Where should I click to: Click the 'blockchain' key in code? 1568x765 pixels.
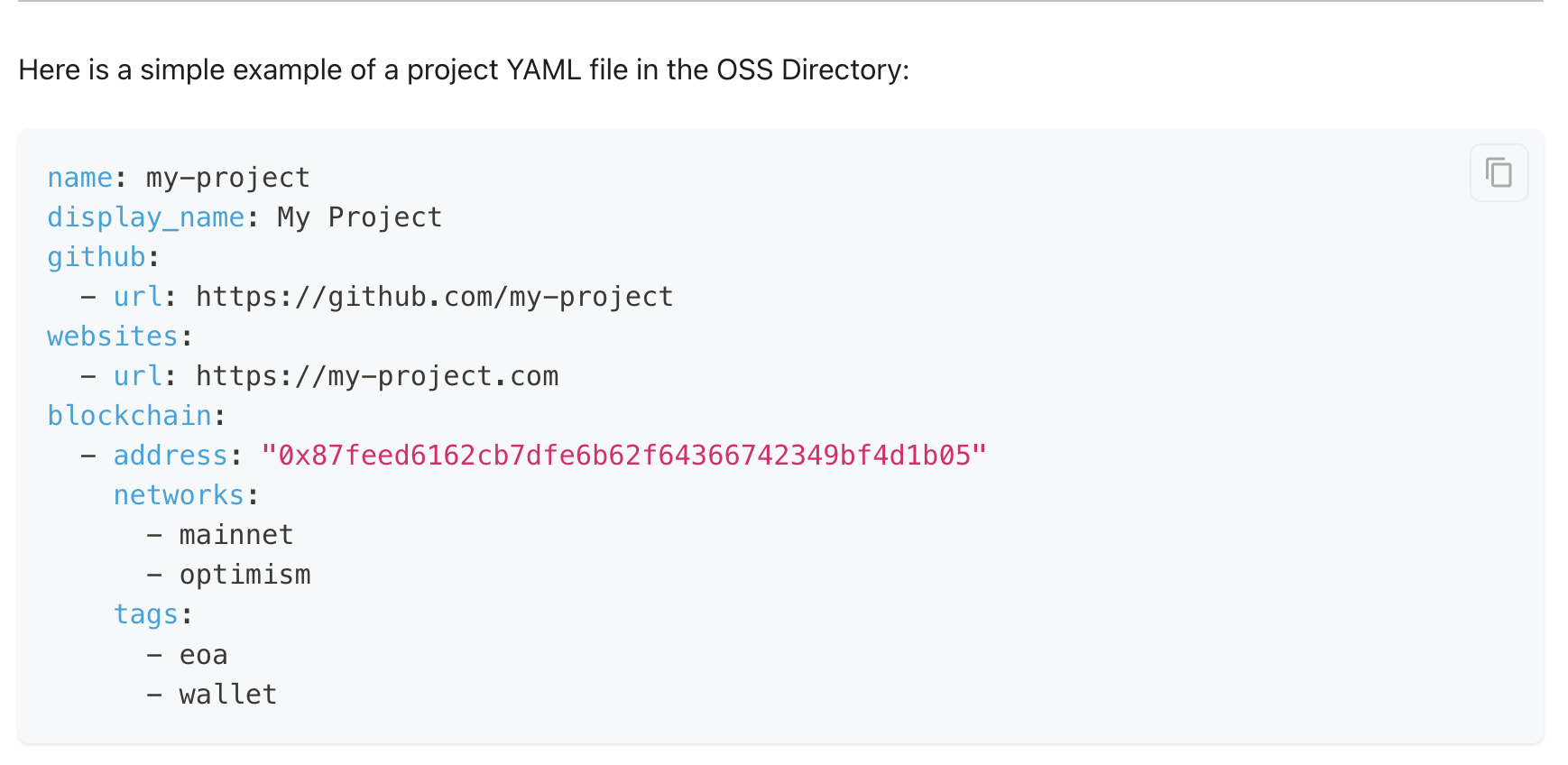pyautogui.click(x=129, y=416)
